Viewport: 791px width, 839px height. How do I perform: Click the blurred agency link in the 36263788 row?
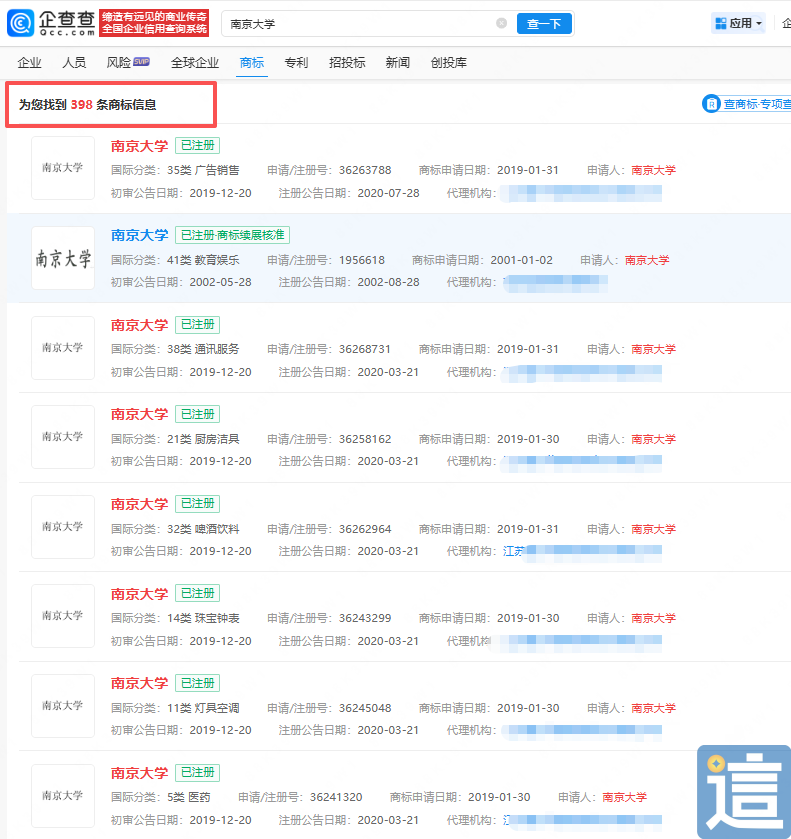(581, 193)
